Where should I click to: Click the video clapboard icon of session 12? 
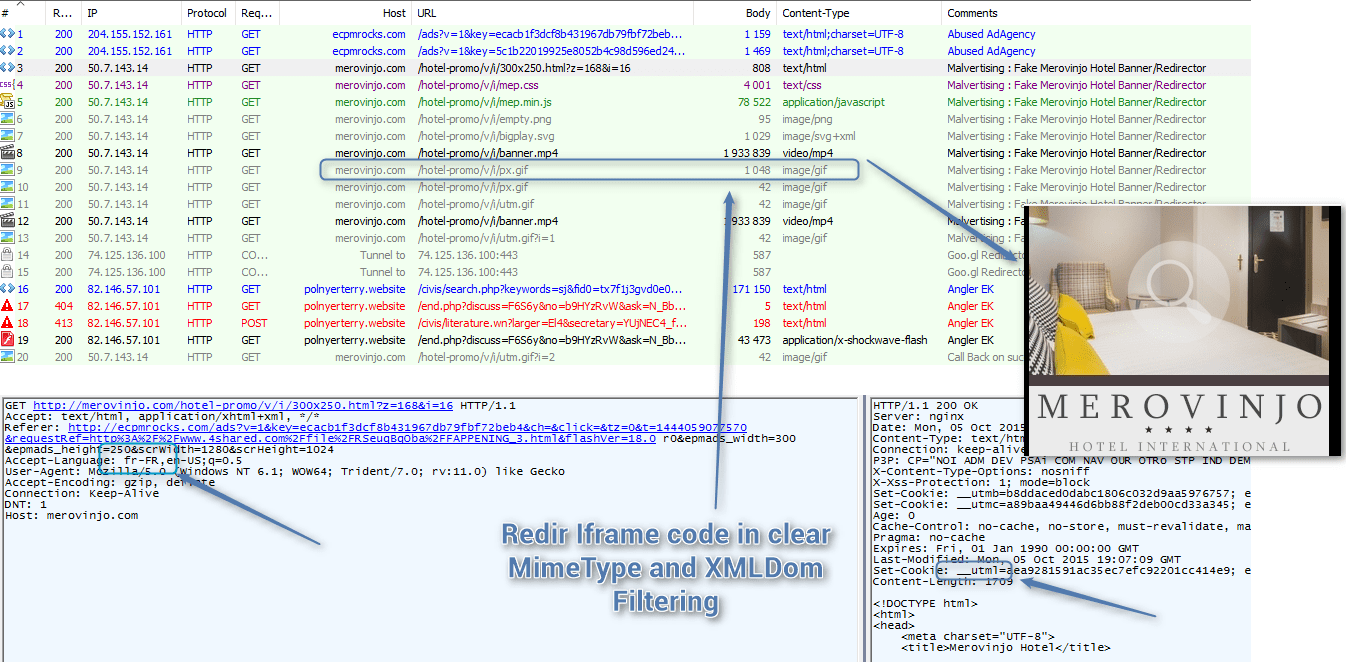(7, 221)
